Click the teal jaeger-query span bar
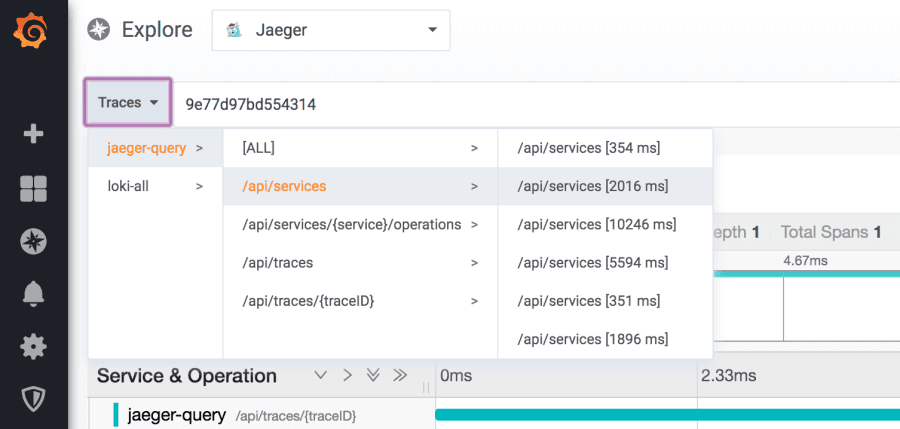Viewport: 900px width, 429px height. (x=660, y=413)
